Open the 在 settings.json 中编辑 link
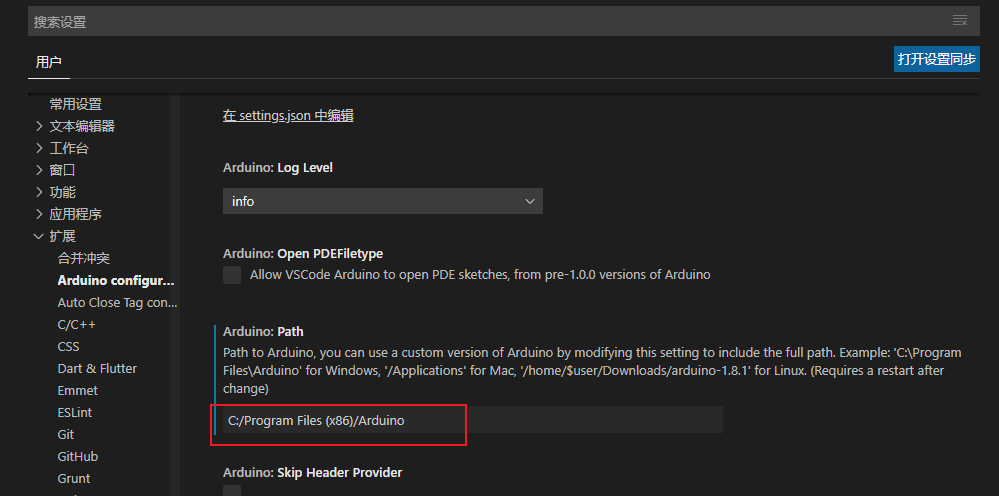The height and width of the screenshot is (496, 999). (288, 116)
